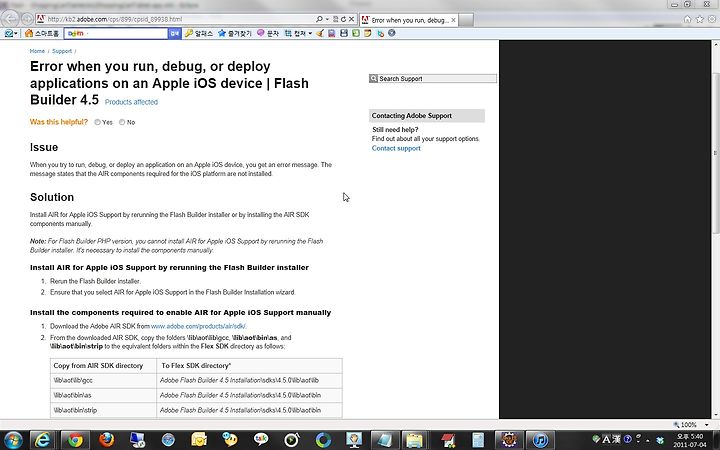Viewport: 720px width, 450px height.
Task: Open the mail icon dropdown in the toolbar
Action: point(11,34)
